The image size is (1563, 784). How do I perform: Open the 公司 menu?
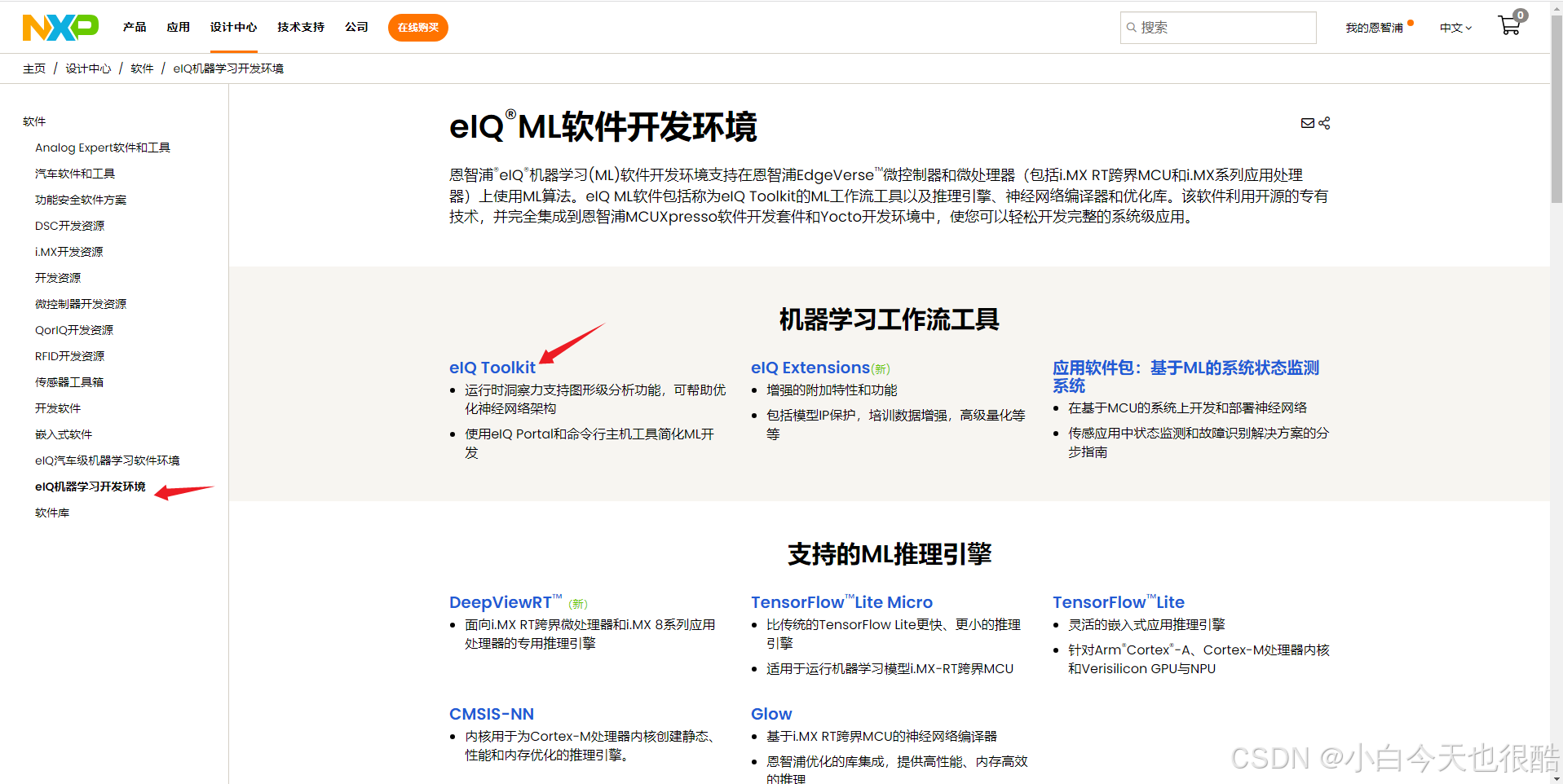[x=356, y=26]
